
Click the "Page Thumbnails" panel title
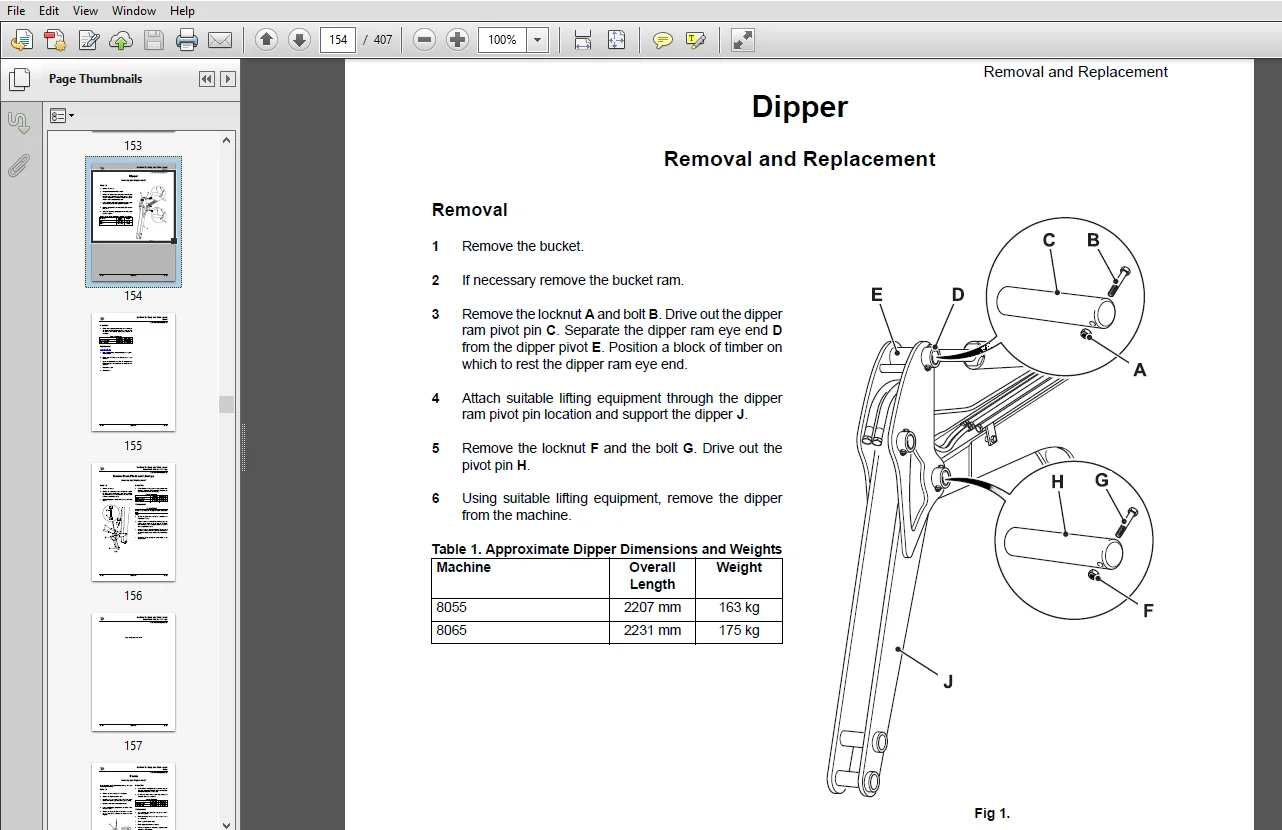(x=96, y=79)
